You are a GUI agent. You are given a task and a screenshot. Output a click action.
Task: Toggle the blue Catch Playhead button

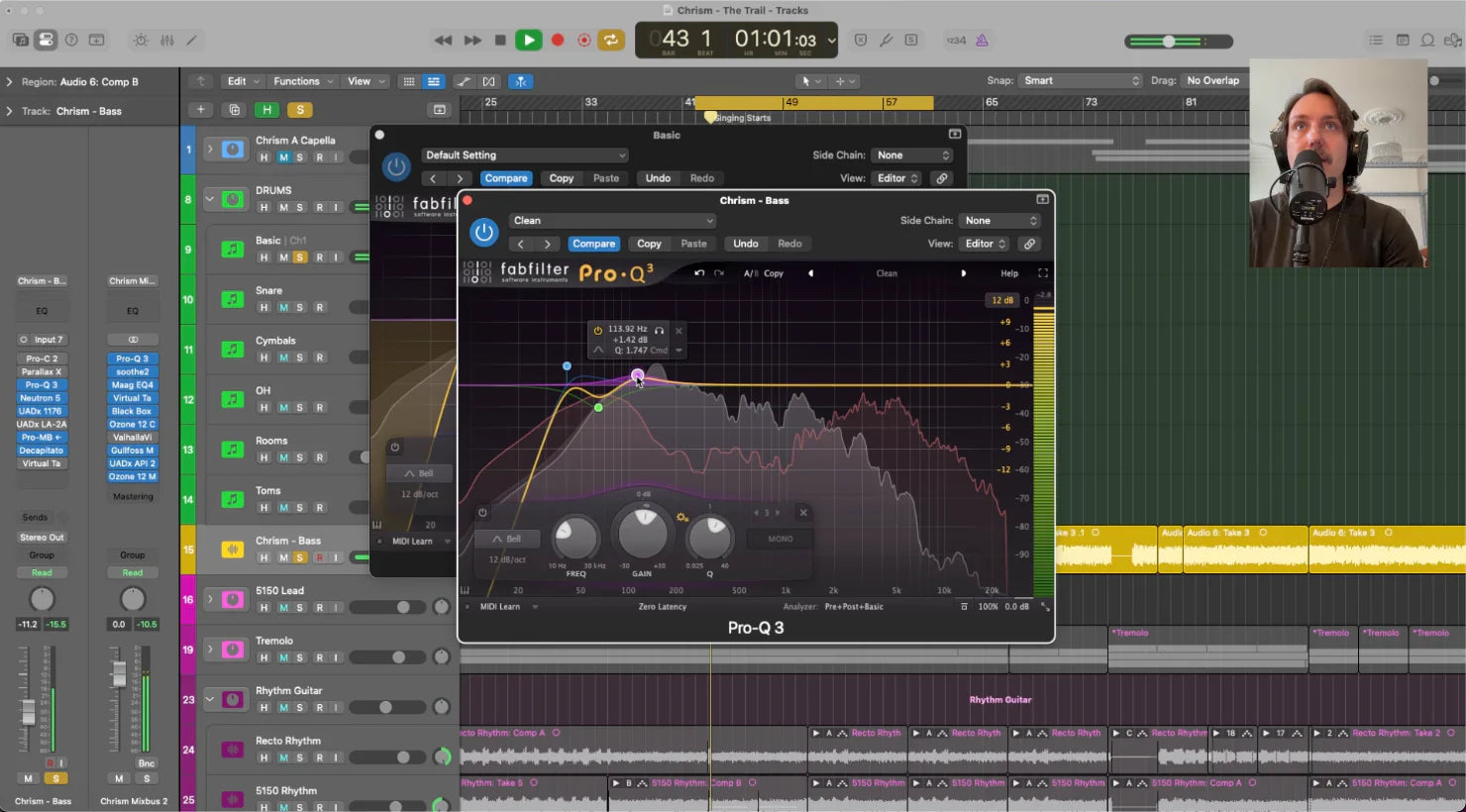click(520, 81)
